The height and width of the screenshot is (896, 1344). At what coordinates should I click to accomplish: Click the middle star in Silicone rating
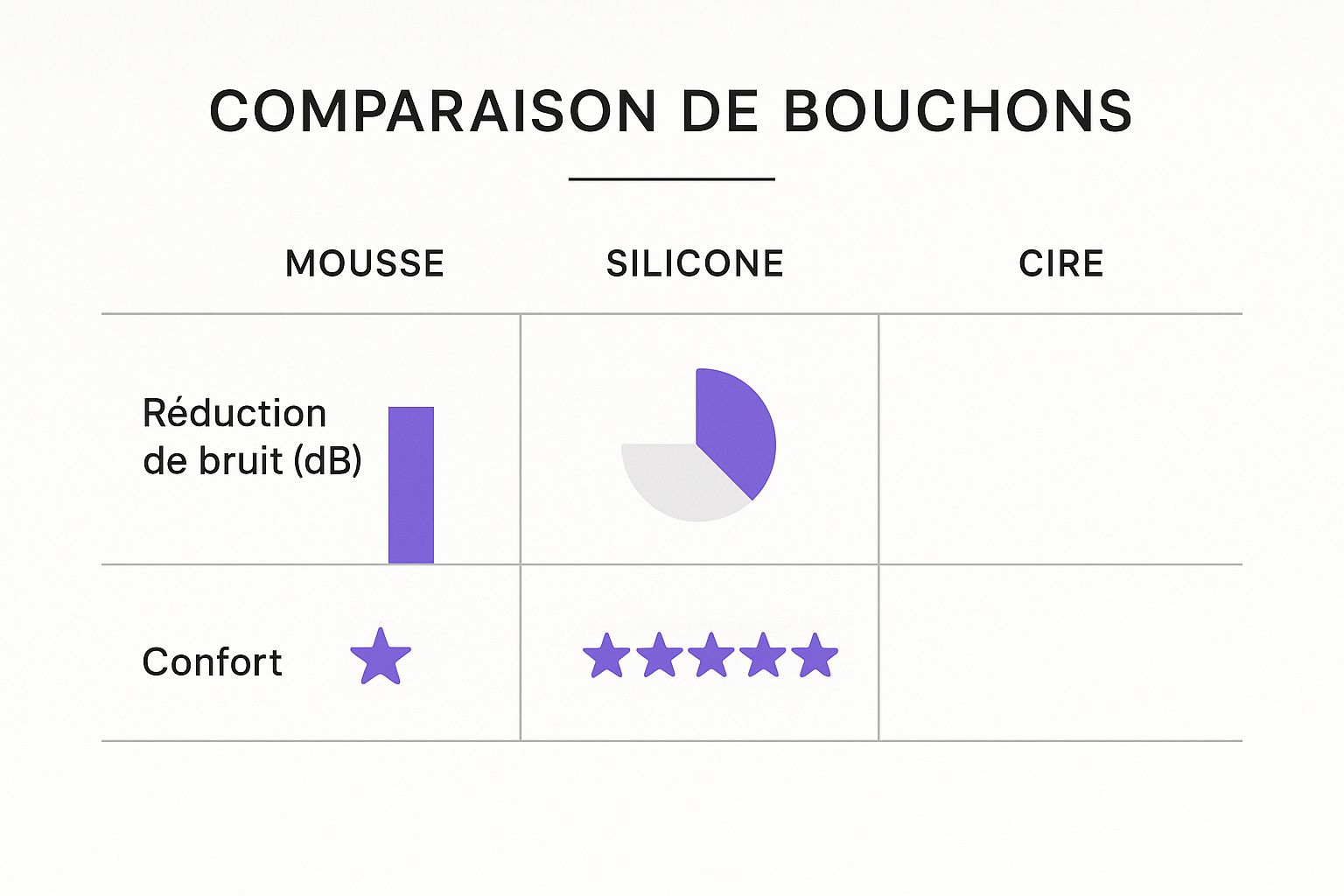[710, 656]
